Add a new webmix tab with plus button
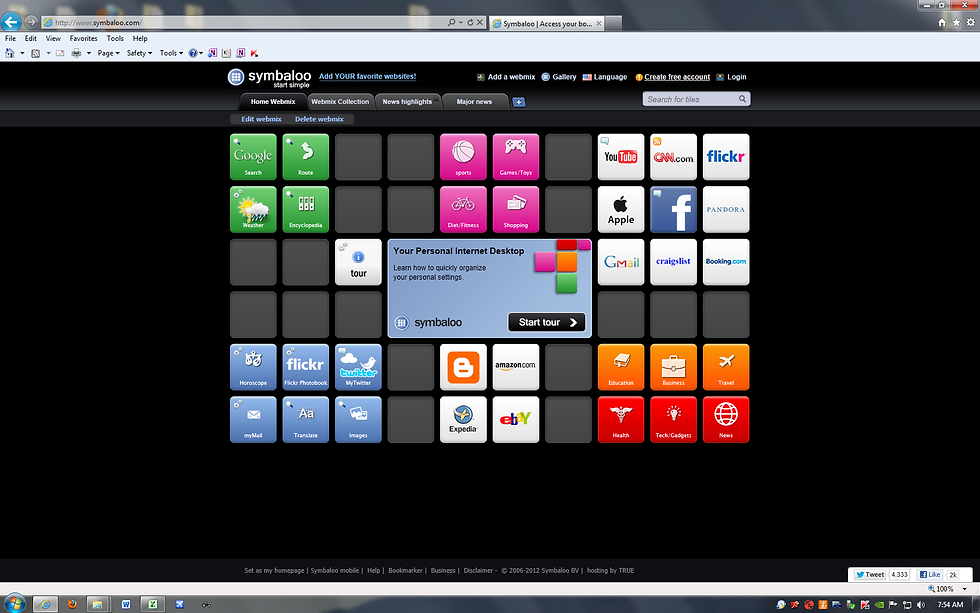Screen dimensions: 980x613 [x=519, y=100]
